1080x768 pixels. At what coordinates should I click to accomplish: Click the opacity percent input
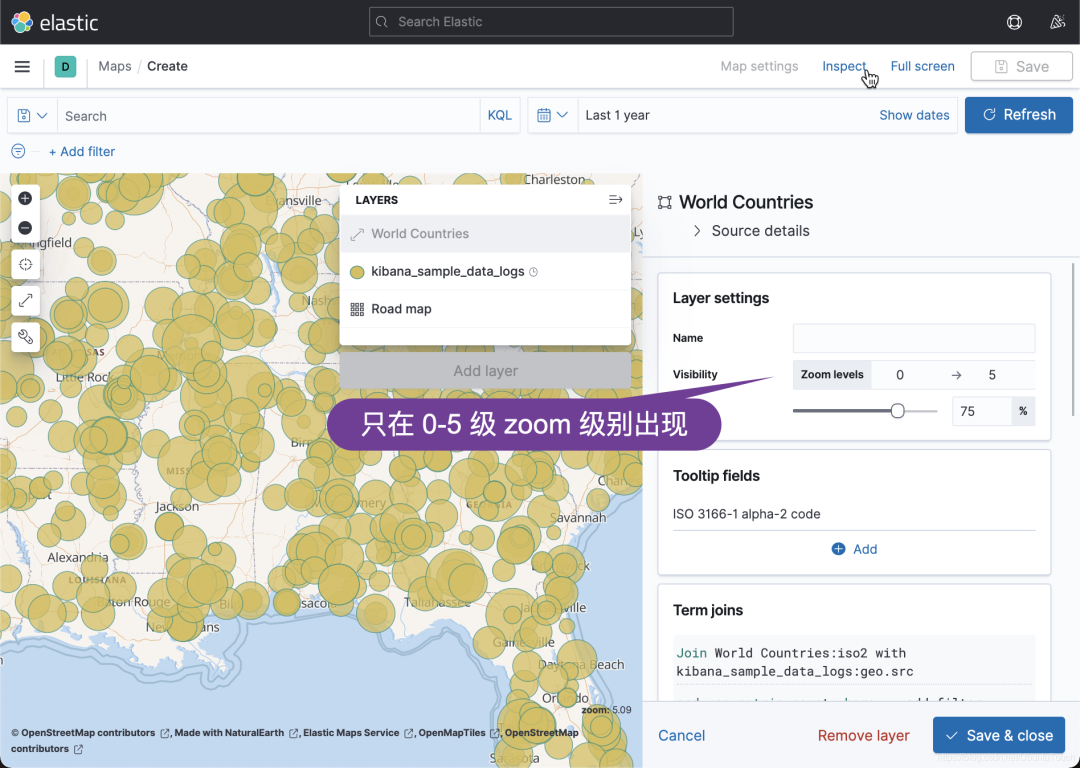pyautogui.click(x=982, y=411)
